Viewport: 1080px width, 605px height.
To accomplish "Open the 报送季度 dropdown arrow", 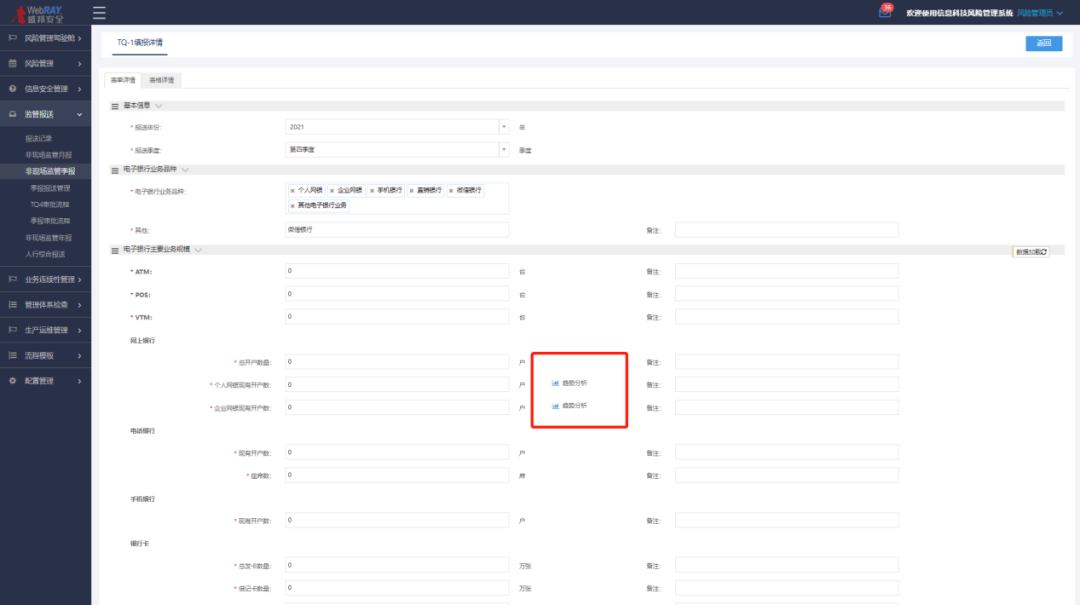I will 504,150.
